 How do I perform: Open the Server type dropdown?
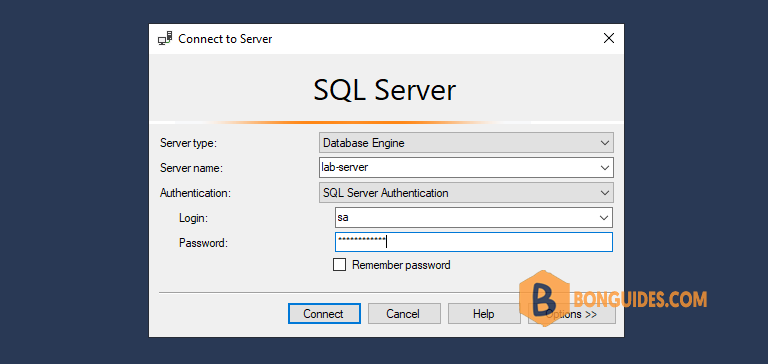[466, 143]
